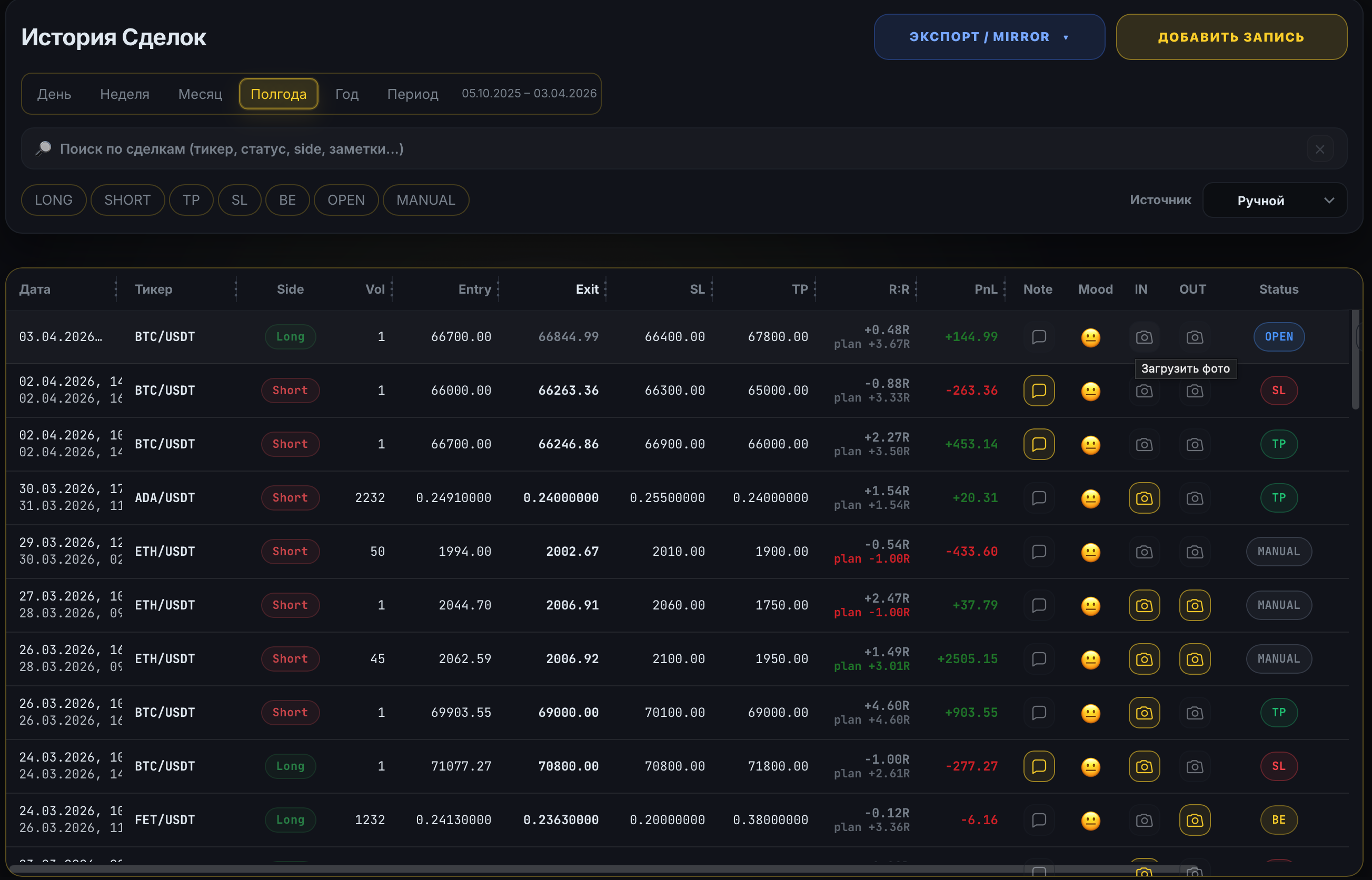
Task: Click IN camera icon on BTC/USDT +903.55 row
Action: pyautogui.click(x=1144, y=713)
